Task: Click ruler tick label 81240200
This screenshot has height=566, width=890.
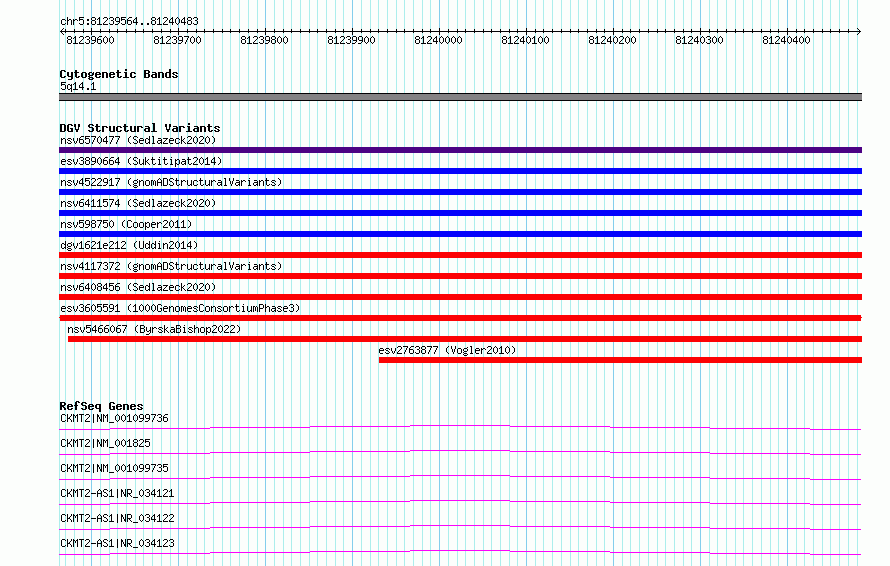Action: [x=612, y=40]
